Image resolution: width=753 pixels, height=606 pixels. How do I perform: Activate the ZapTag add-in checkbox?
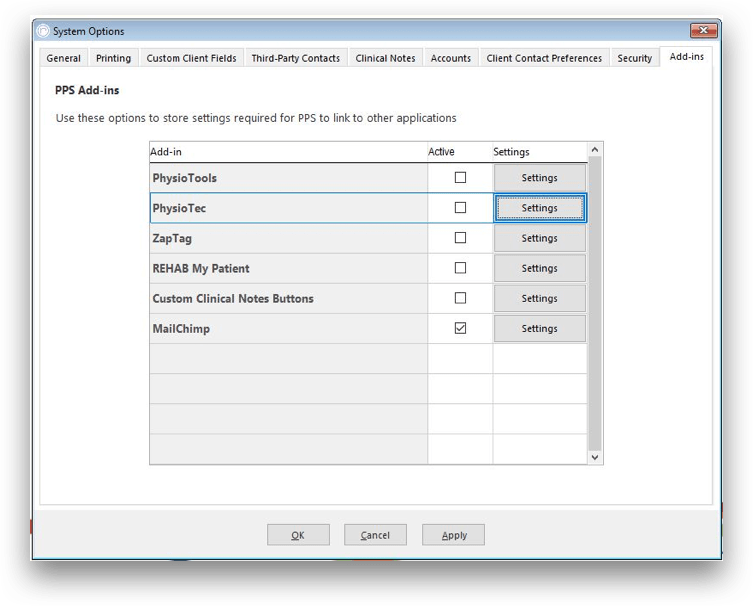pyautogui.click(x=460, y=238)
